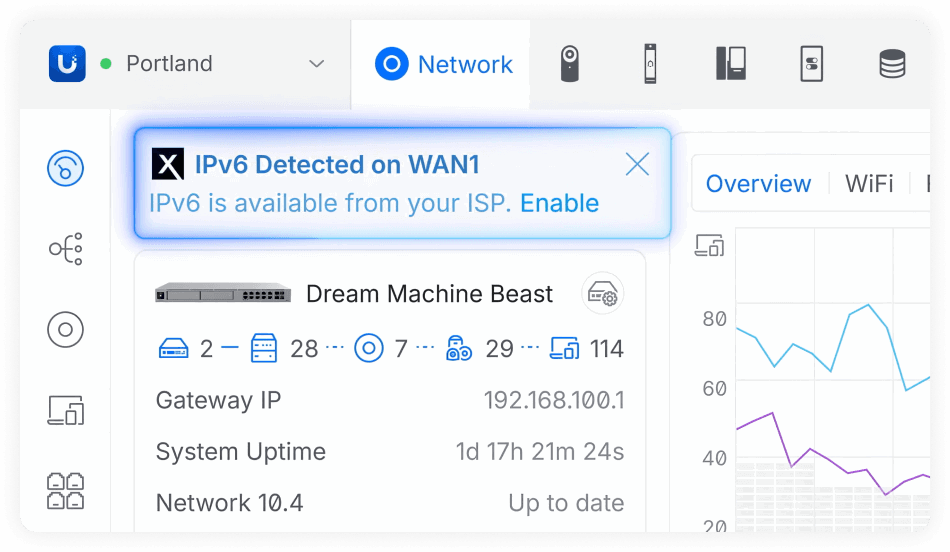
Task: Switch to the WiFi tab
Action: coord(869,183)
